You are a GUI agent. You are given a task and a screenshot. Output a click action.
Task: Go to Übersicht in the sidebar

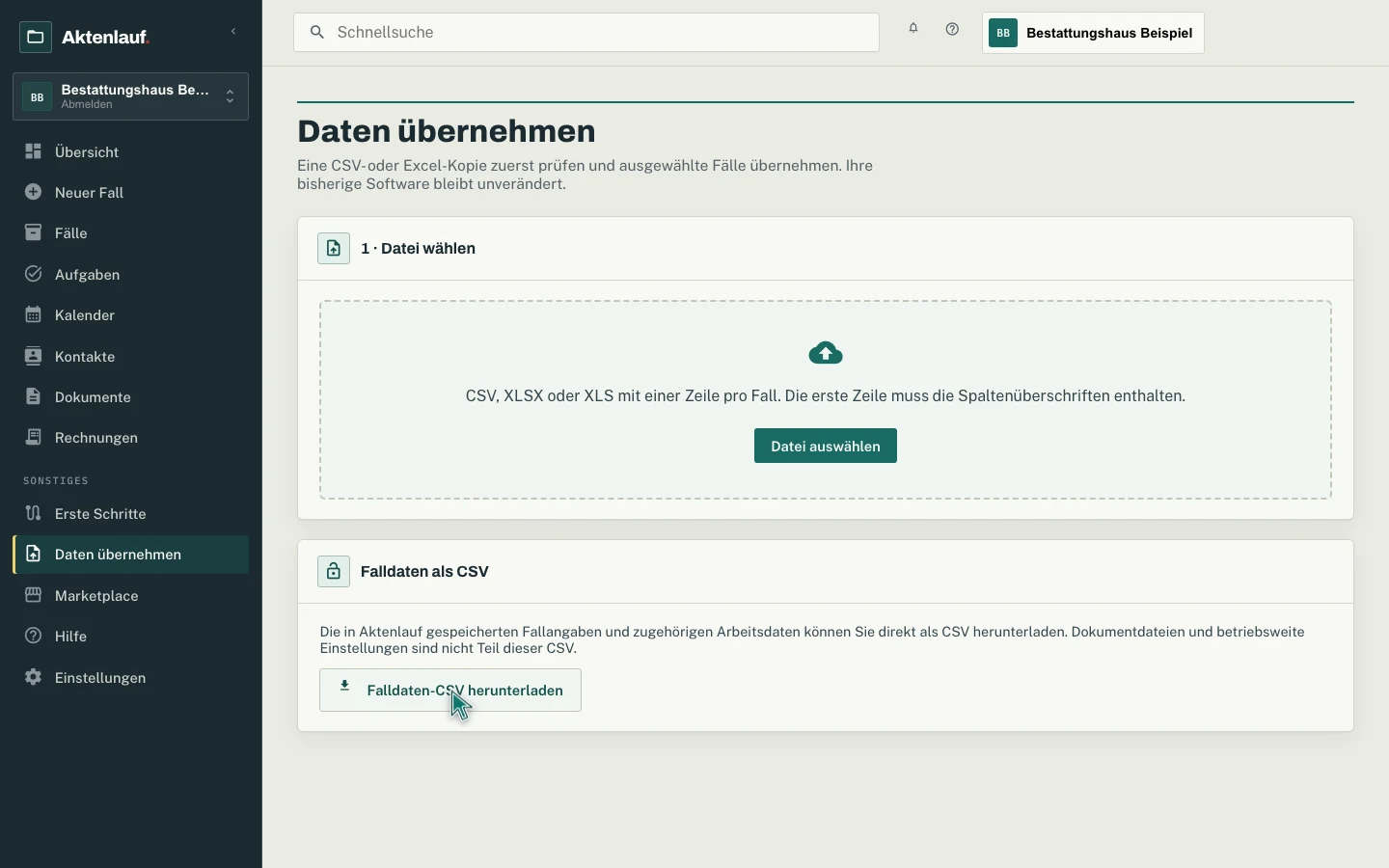[130, 151]
